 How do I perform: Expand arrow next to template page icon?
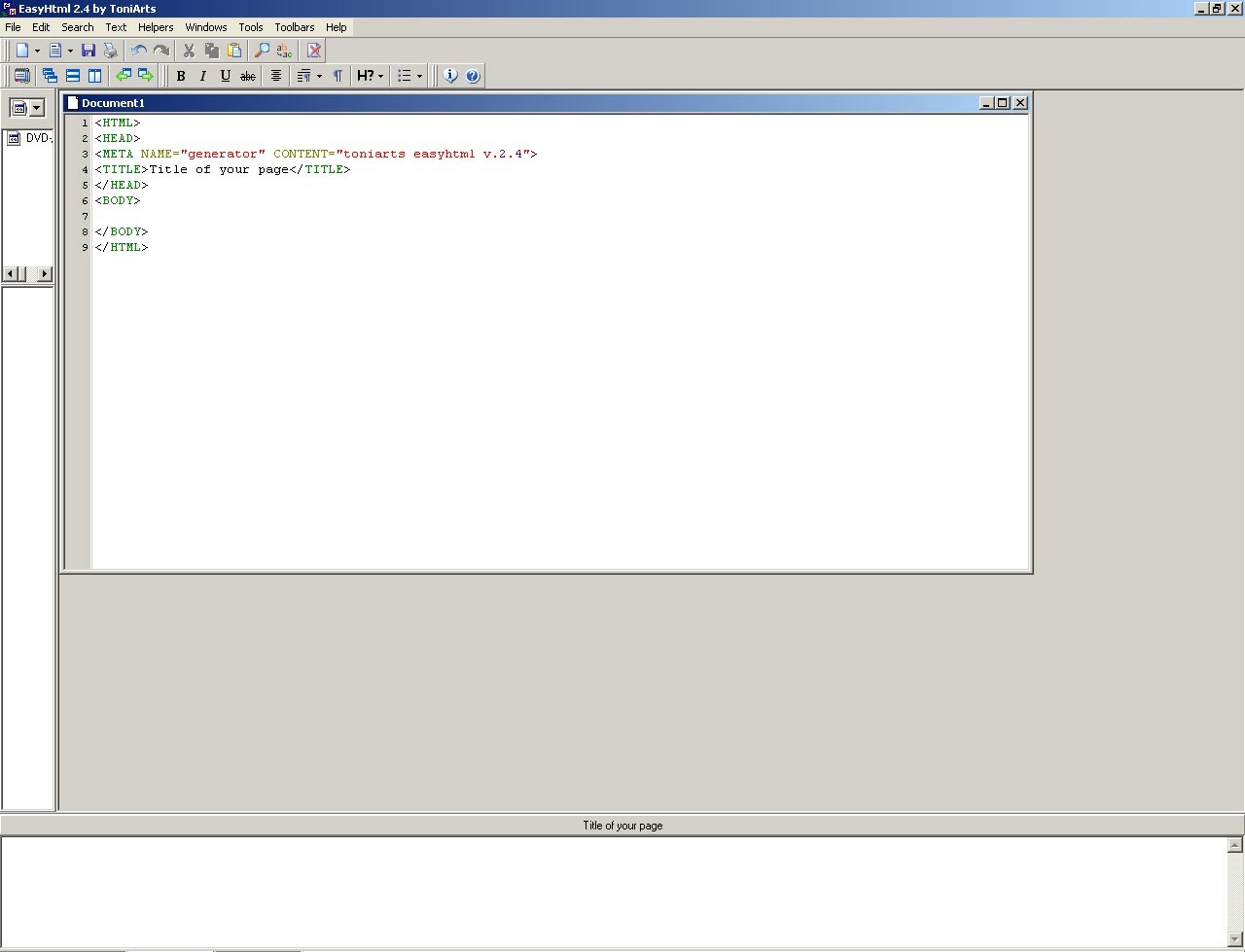click(70, 51)
